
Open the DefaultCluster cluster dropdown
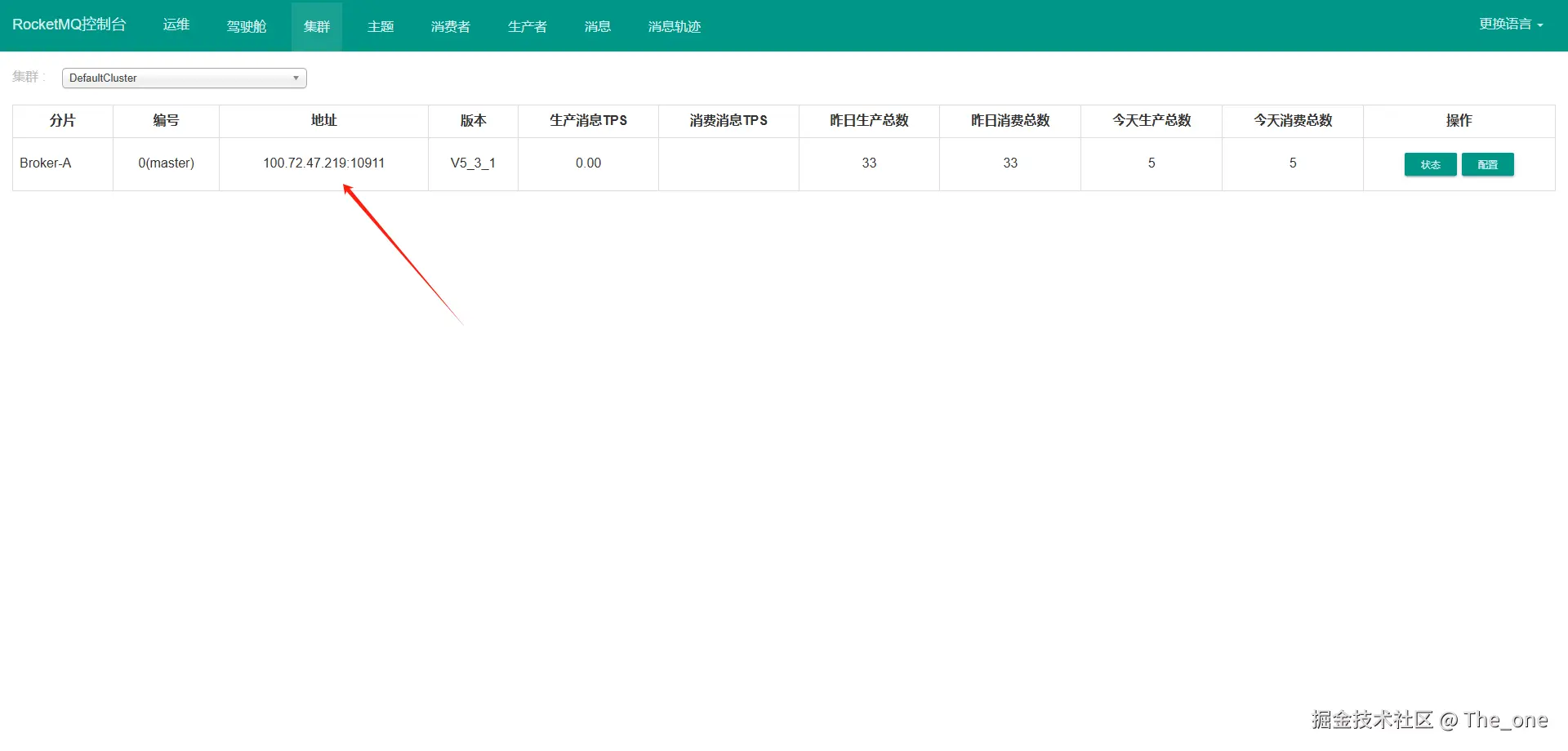click(x=185, y=78)
